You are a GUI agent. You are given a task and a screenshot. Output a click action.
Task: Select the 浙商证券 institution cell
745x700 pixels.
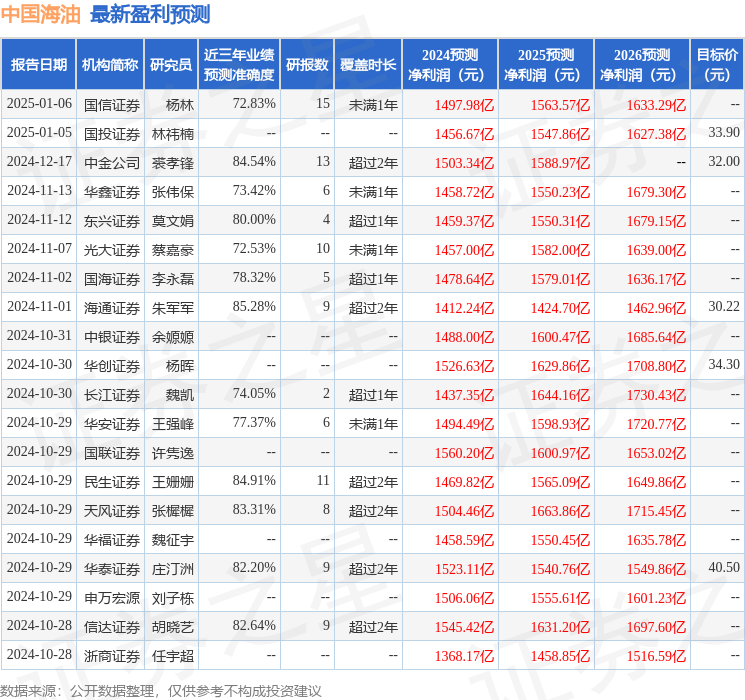click(112, 655)
